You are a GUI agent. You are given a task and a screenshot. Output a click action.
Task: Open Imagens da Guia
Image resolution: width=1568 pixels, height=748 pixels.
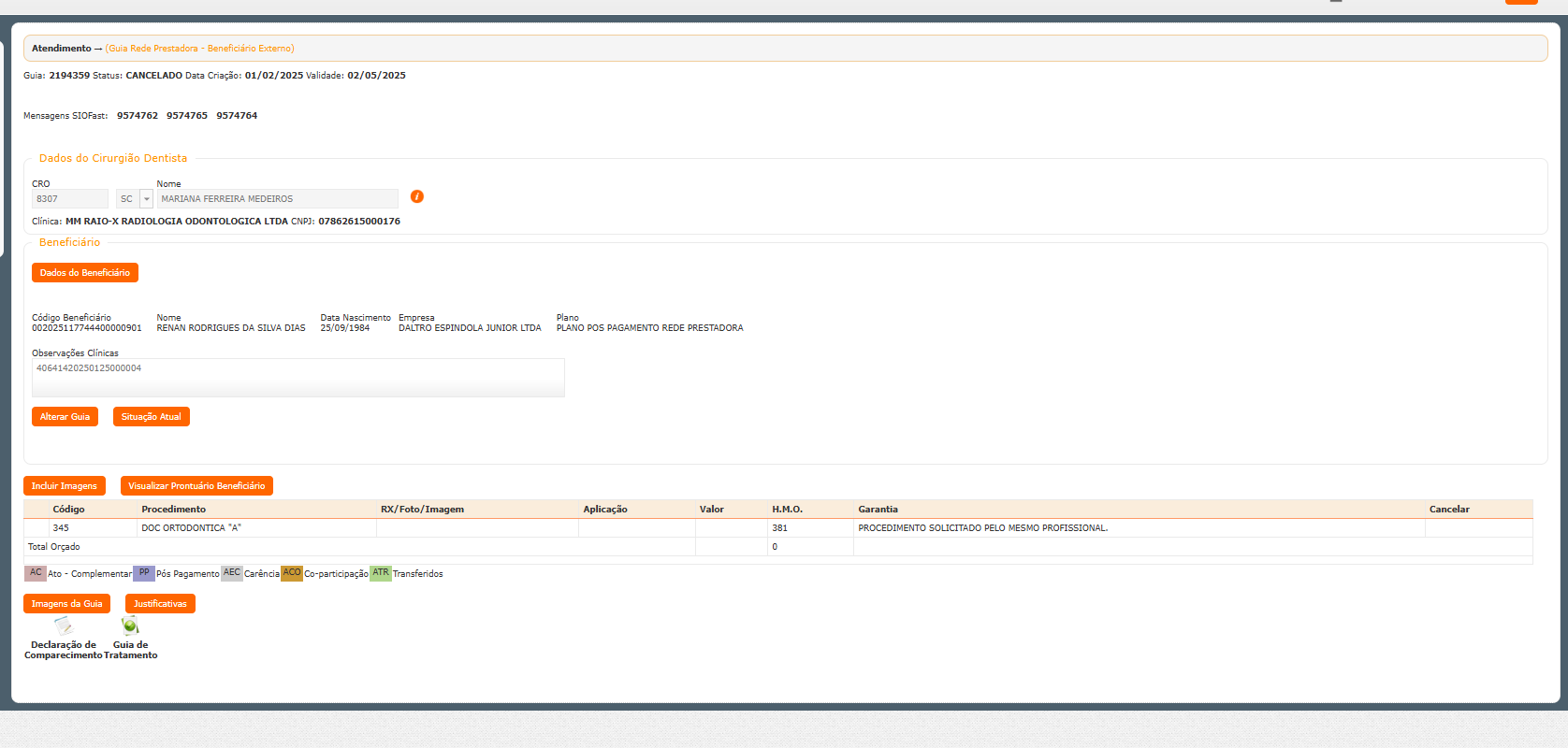[67, 604]
